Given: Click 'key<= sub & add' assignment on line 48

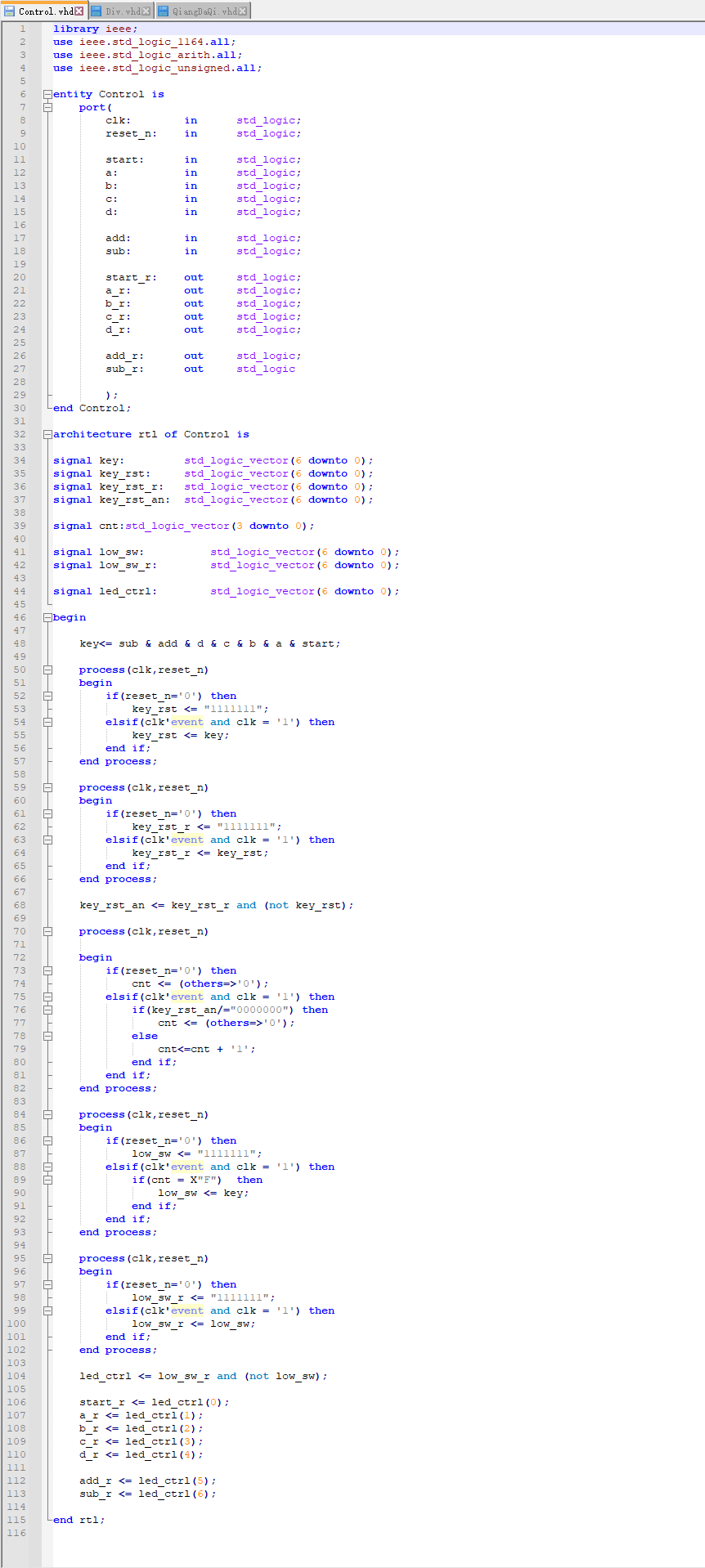Looking at the screenshot, I should coord(128,643).
